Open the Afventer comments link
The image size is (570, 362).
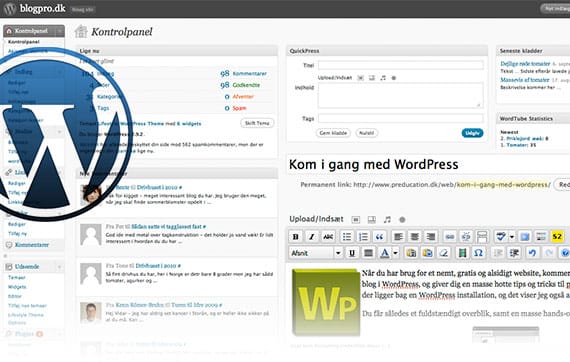pyautogui.click(x=243, y=97)
